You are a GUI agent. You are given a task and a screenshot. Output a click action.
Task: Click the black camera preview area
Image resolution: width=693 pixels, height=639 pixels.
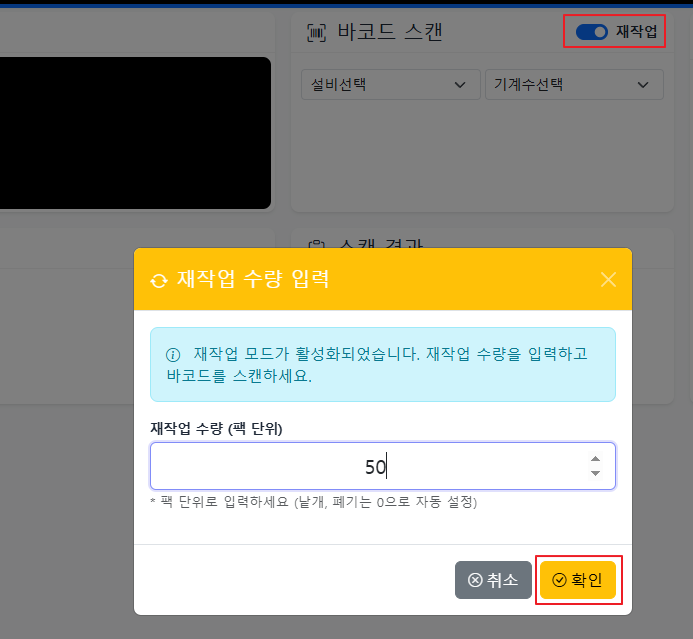(135, 133)
